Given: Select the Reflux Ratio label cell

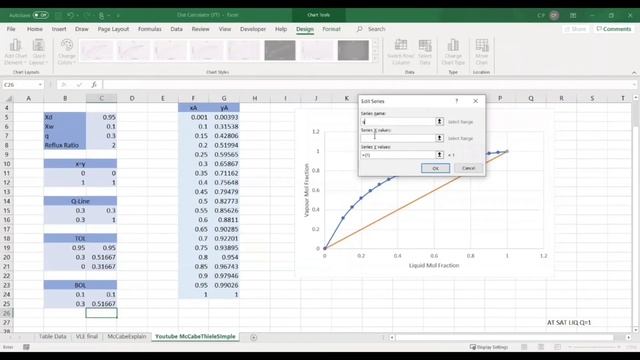Looking at the screenshot, I should pyautogui.click(x=65, y=145).
